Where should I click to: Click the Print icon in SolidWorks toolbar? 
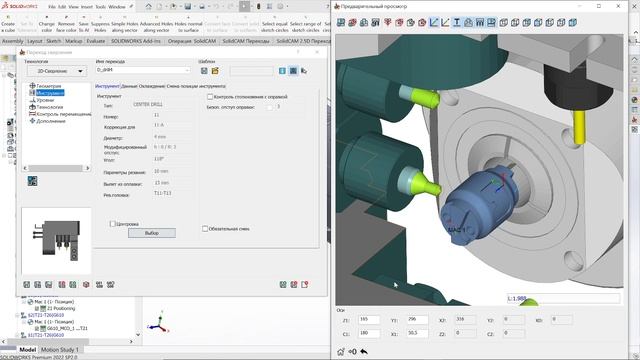[x=202, y=7]
